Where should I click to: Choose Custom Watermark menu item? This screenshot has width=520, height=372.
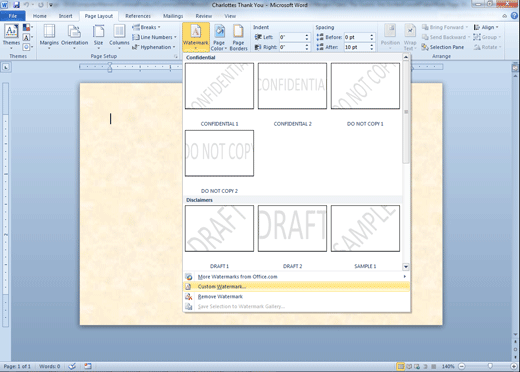tap(296, 287)
